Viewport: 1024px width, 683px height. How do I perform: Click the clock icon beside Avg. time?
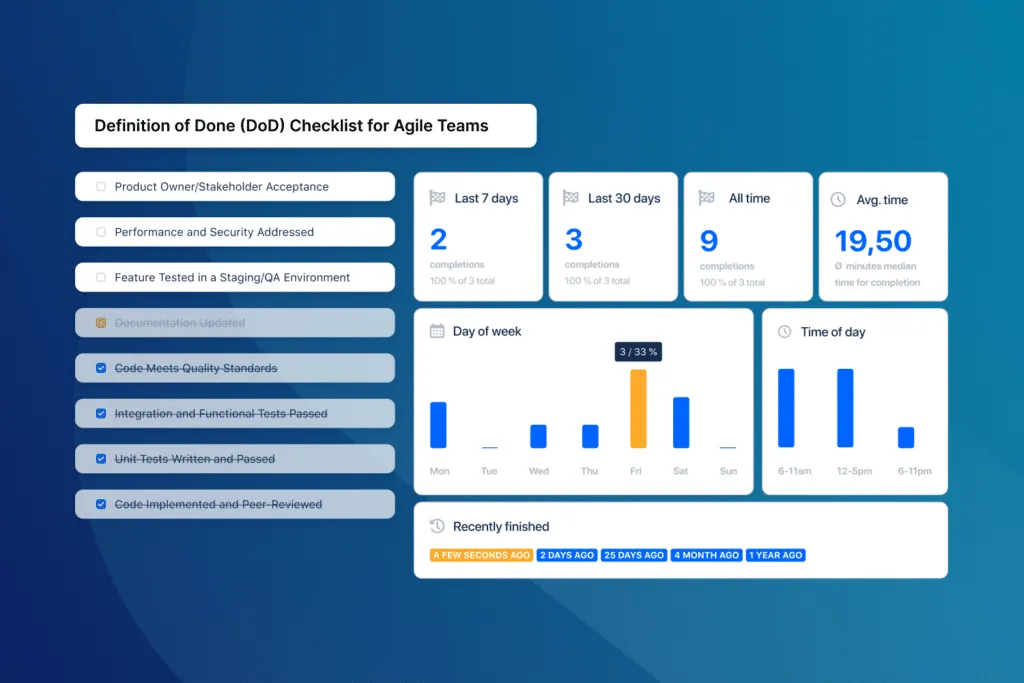[838, 200]
